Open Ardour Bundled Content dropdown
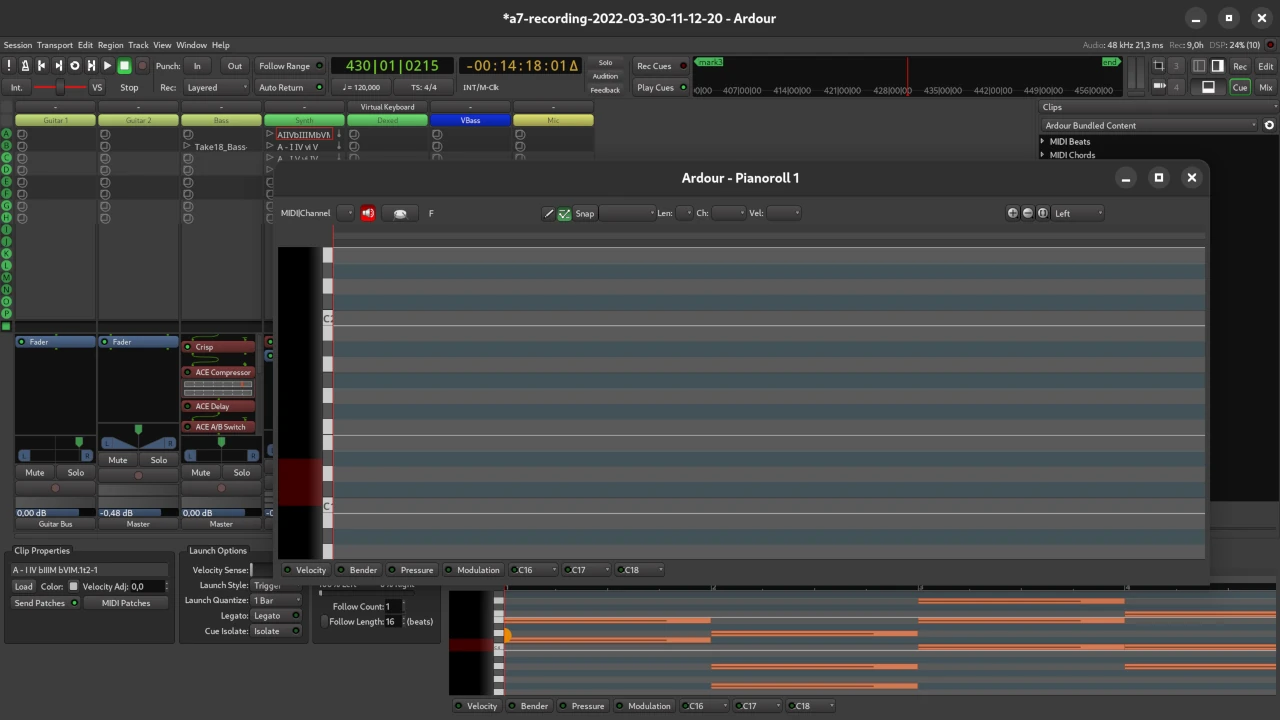Image resolution: width=1280 pixels, height=720 pixels. pos(1150,126)
